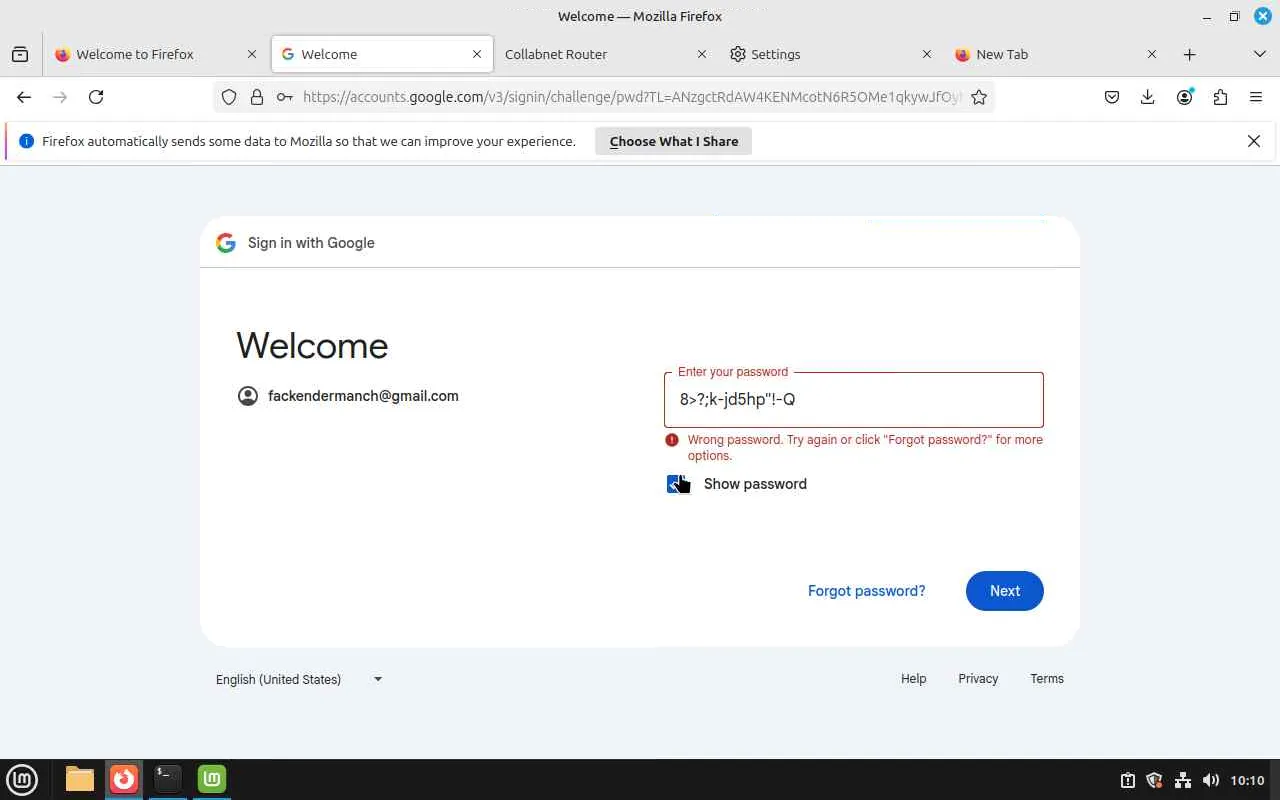Close the New Tab tab

(1152, 54)
